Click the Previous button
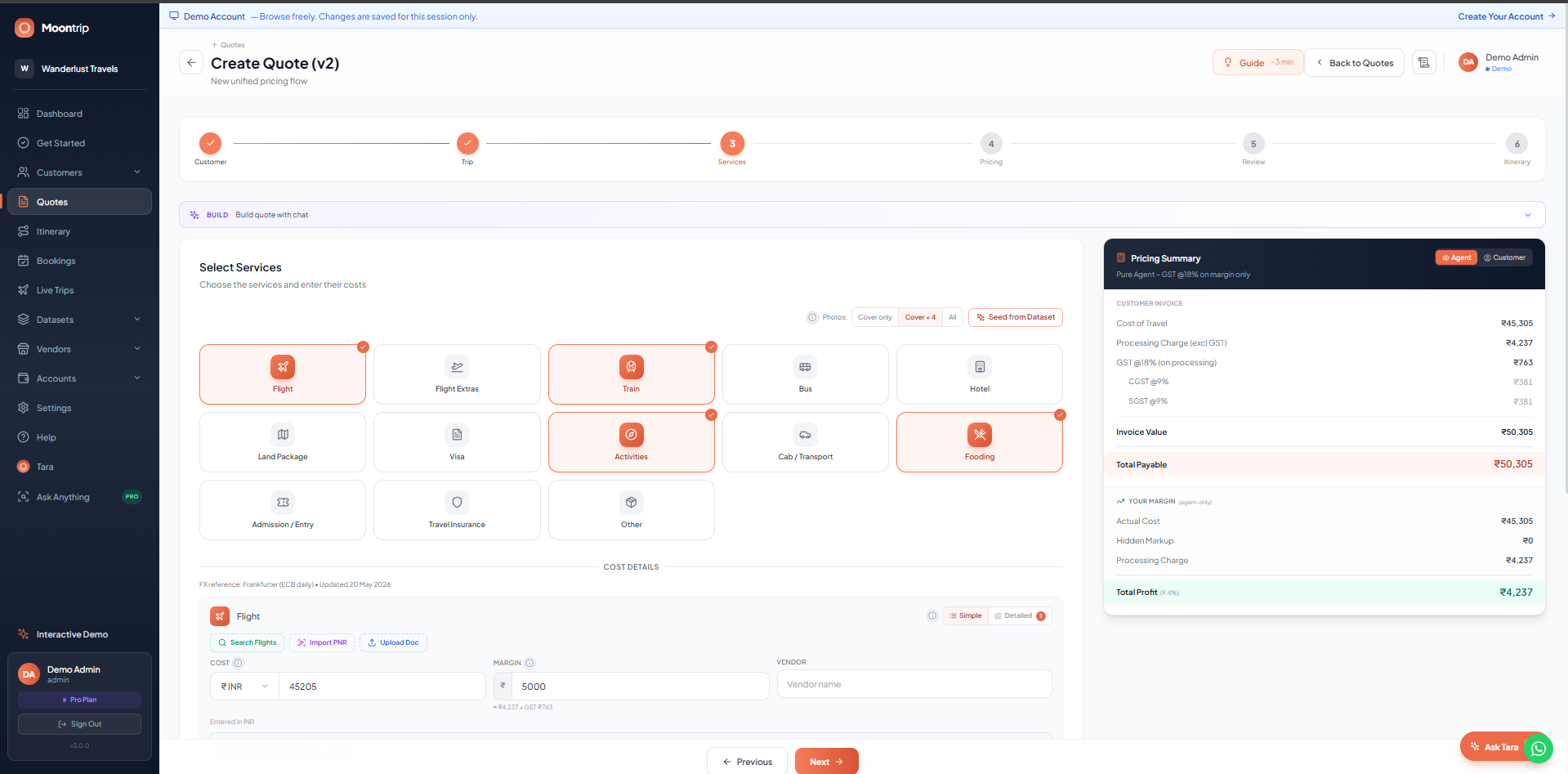This screenshot has height=774, width=1568. (747, 761)
